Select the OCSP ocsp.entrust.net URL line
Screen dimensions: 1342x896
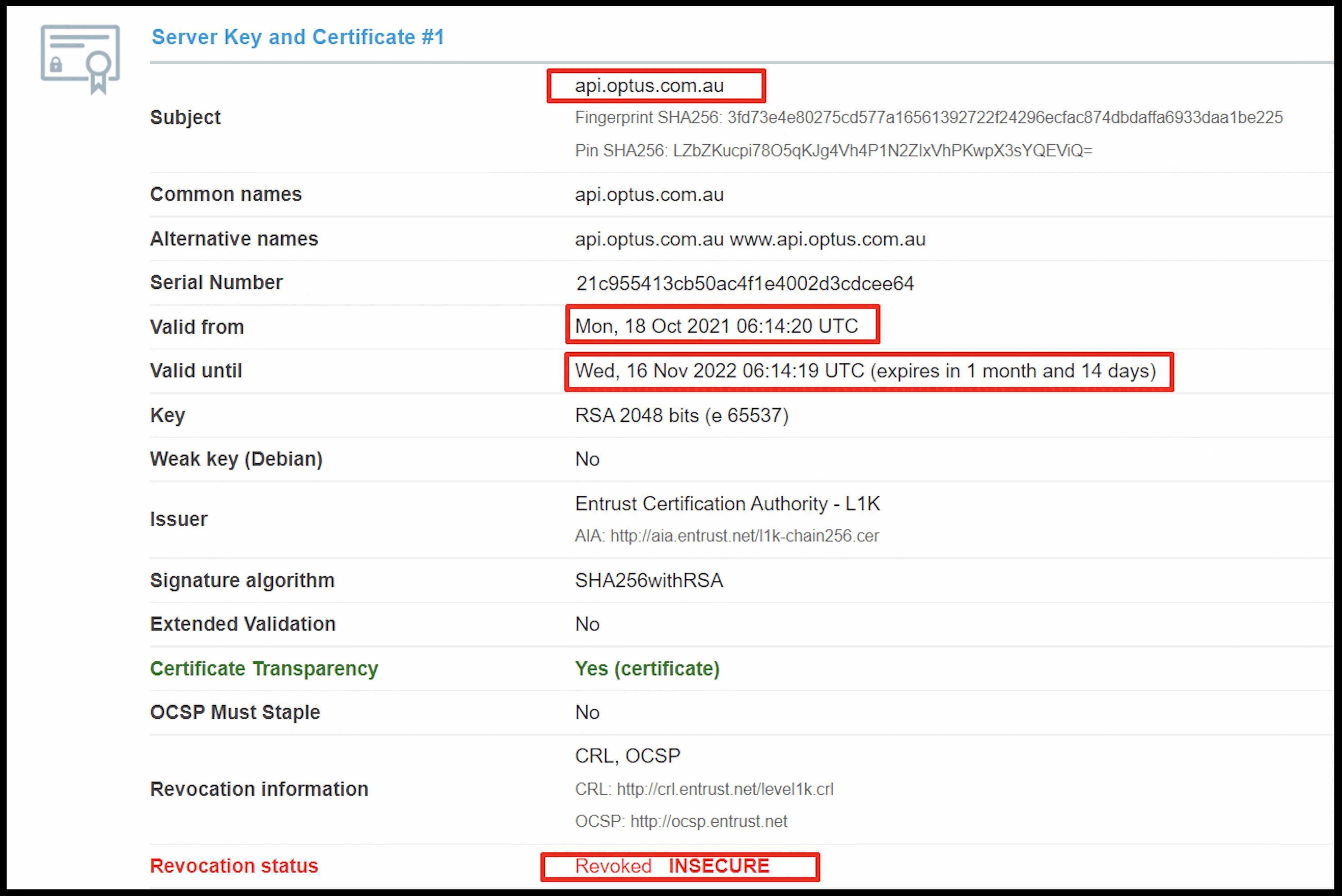[681, 822]
